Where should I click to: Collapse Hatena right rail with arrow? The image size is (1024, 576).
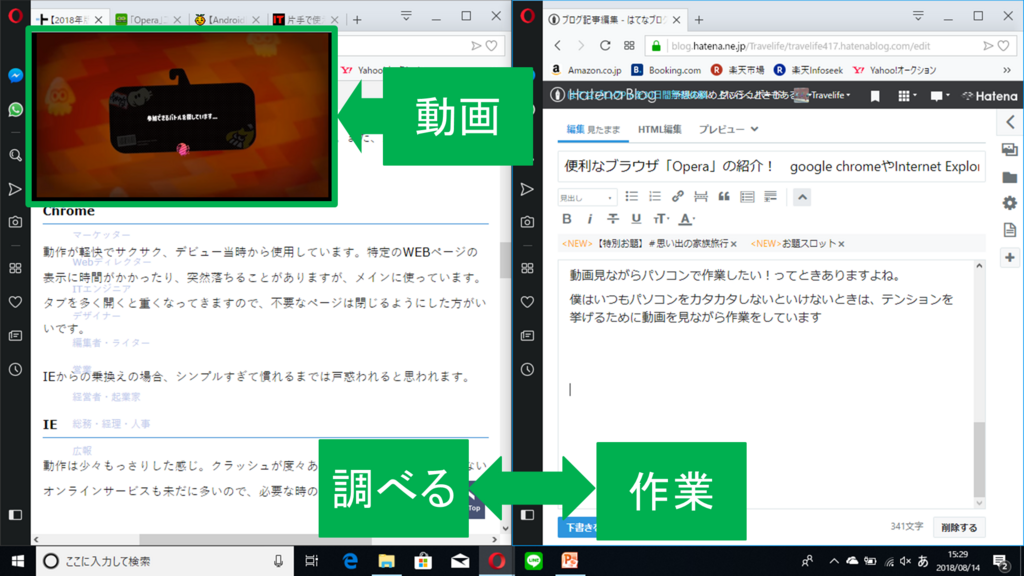(1010, 122)
